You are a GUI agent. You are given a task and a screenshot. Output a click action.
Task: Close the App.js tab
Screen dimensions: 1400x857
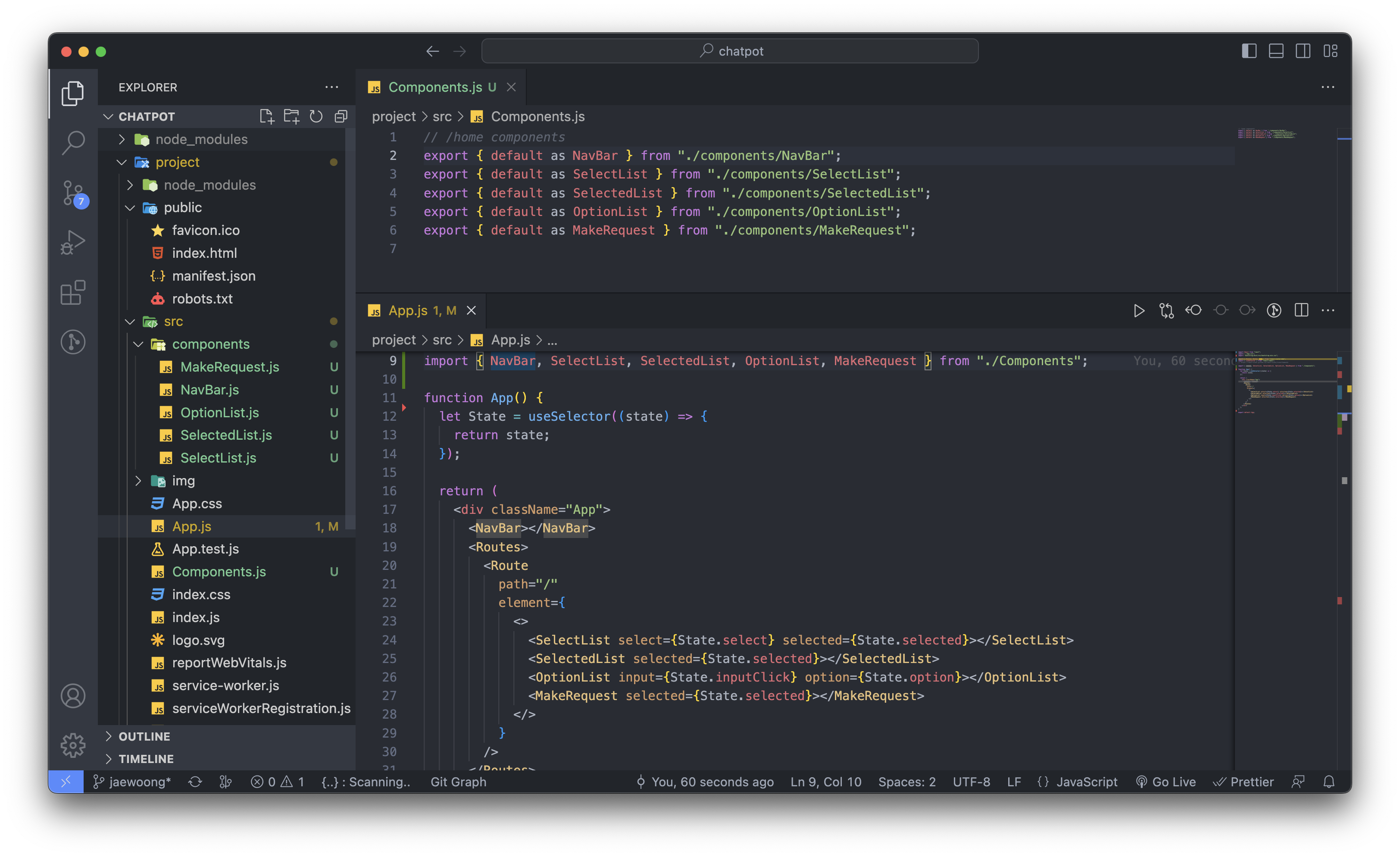tap(471, 310)
